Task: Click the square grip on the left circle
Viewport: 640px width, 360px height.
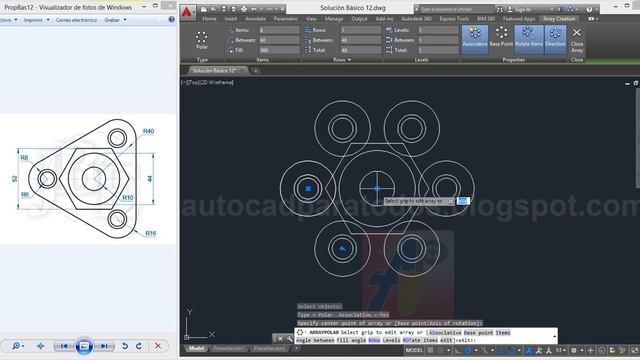Action: point(308,188)
